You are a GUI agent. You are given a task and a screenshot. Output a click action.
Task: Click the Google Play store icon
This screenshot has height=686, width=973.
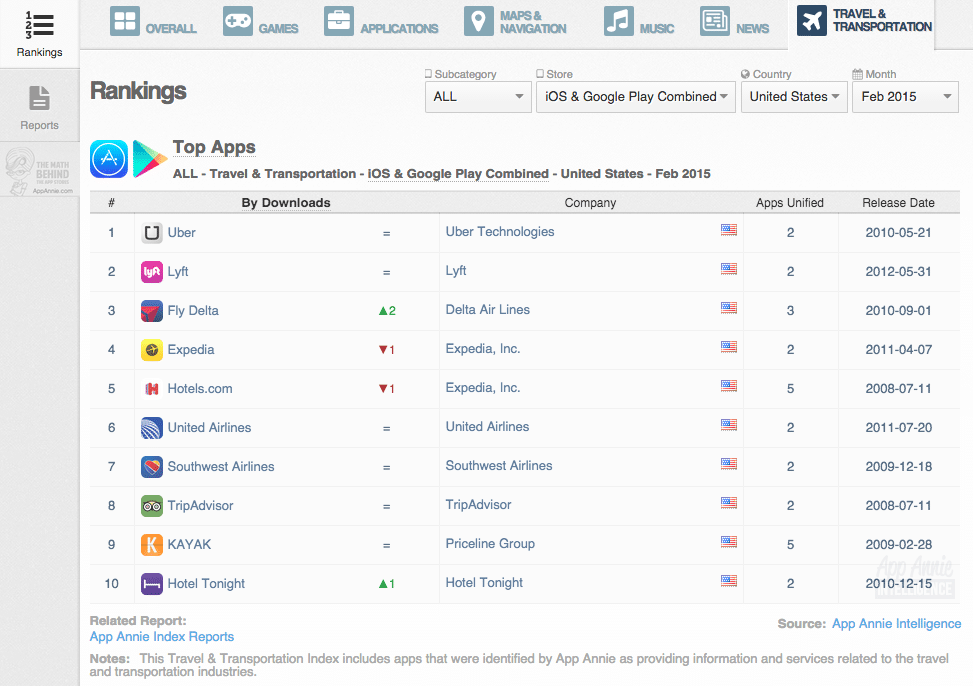click(150, 159)
